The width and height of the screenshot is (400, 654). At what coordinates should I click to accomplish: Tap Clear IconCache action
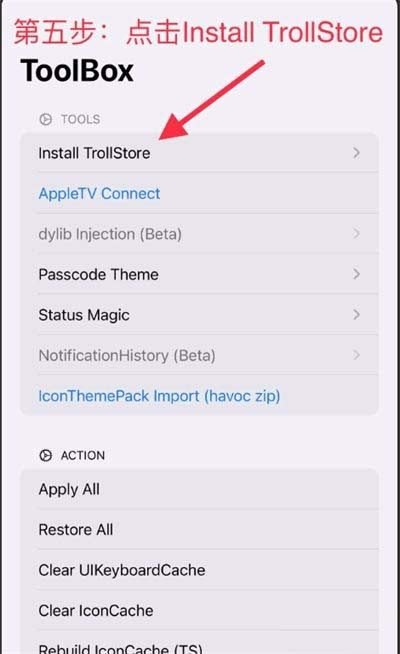(x=199, y=611)
